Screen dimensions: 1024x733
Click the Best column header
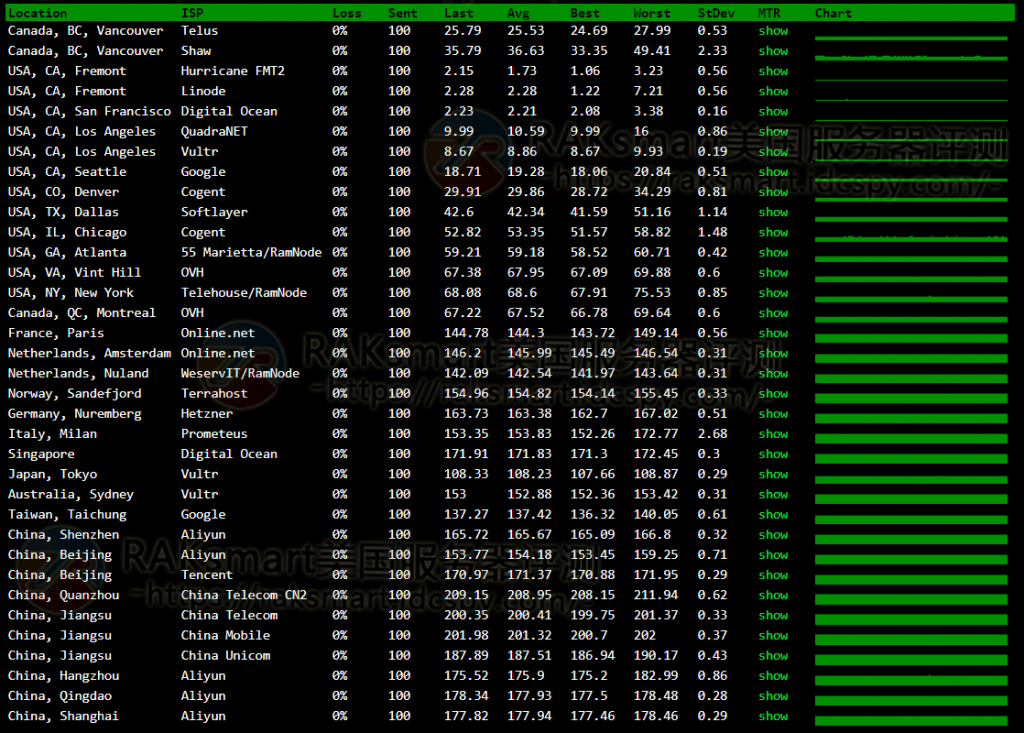(x=584, y=13)
